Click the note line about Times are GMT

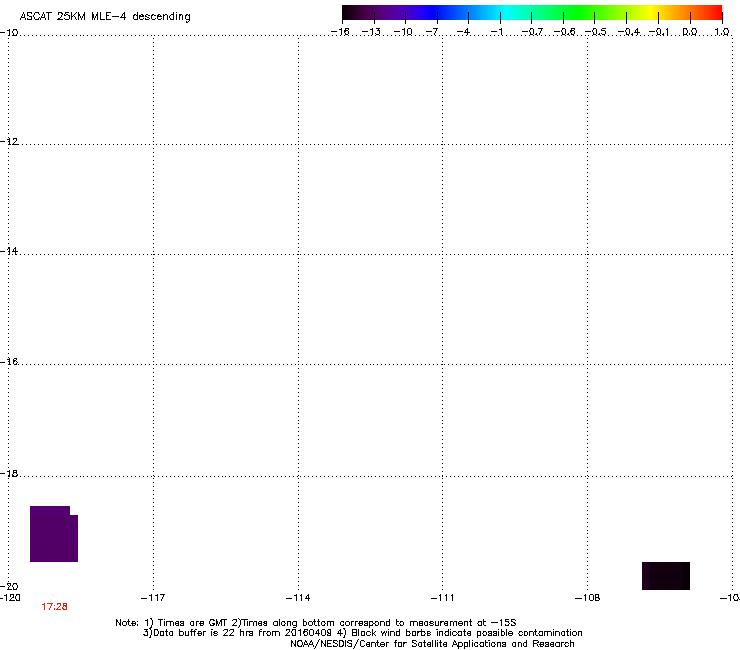pos(316,623)
